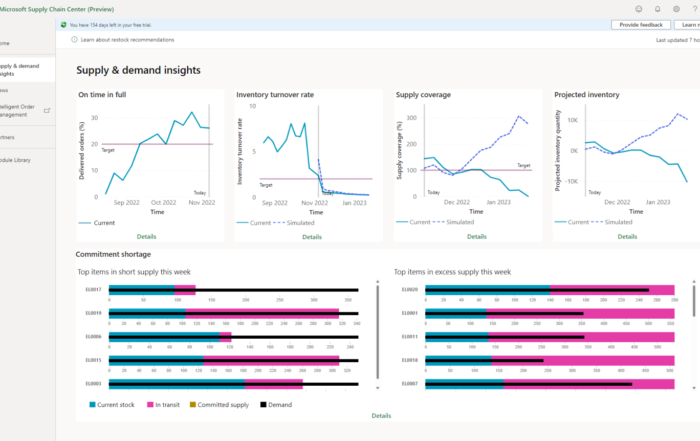The height and width of the screenshot is (441, 700).
Task: Open Details under On time in full chart
Action: click(x=146, y=237)
